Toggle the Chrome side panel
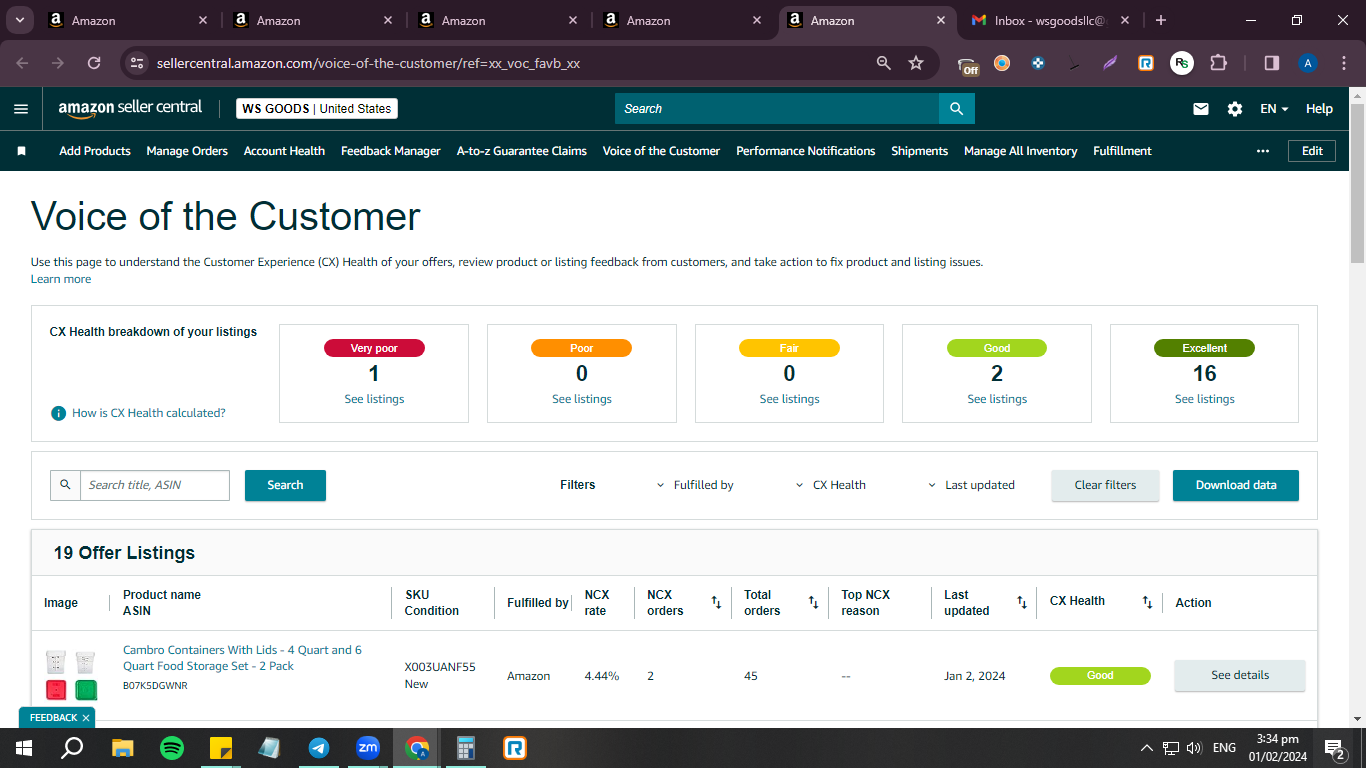This screenshot has width=1366, height=768. 1272,63
